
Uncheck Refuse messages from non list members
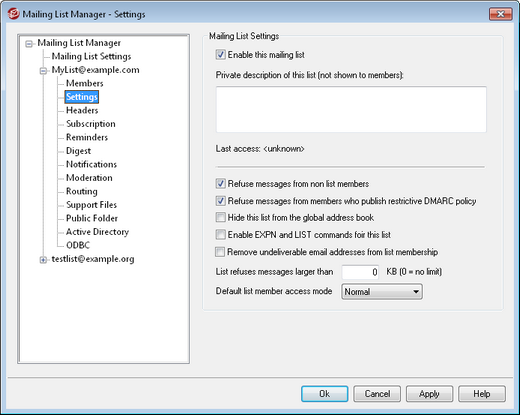(220, 184)
